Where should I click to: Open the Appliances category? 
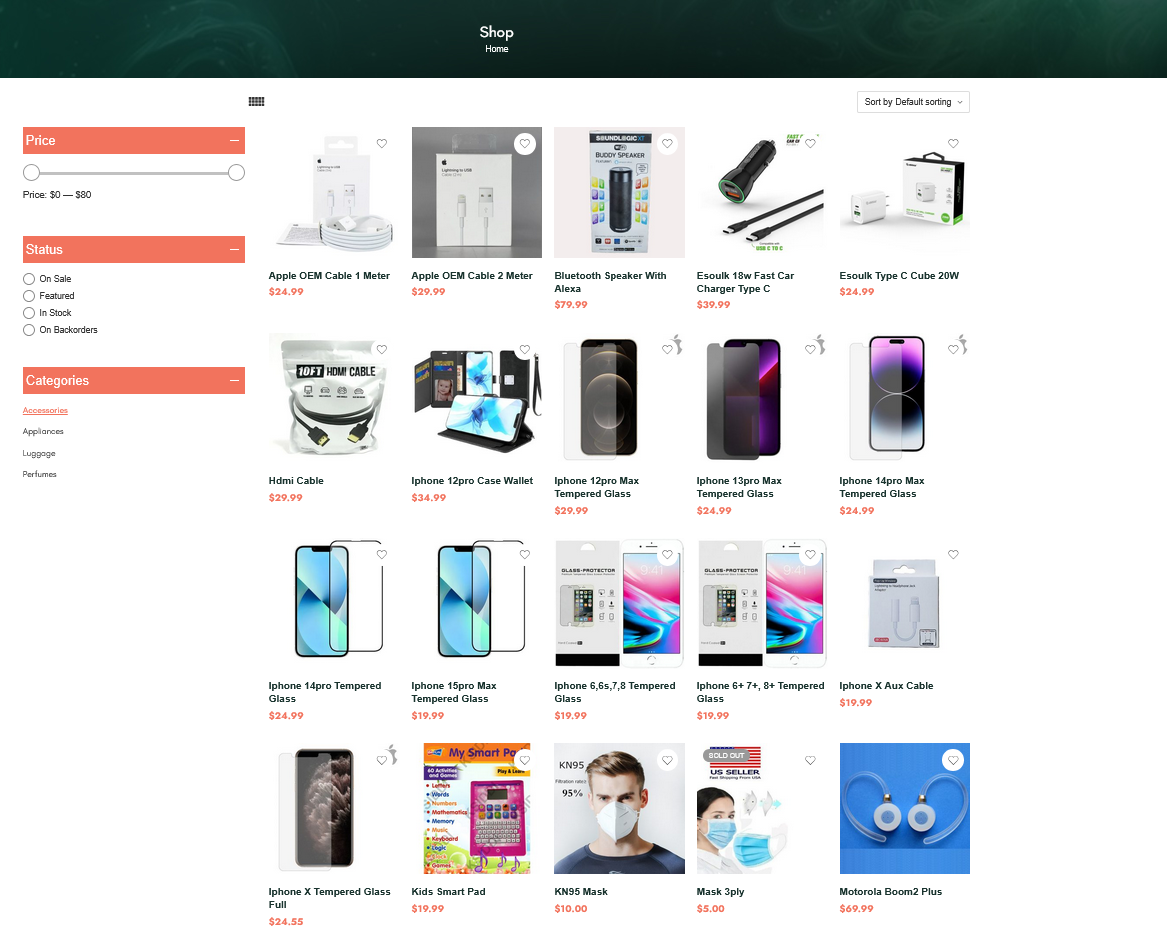click(43, 432)
